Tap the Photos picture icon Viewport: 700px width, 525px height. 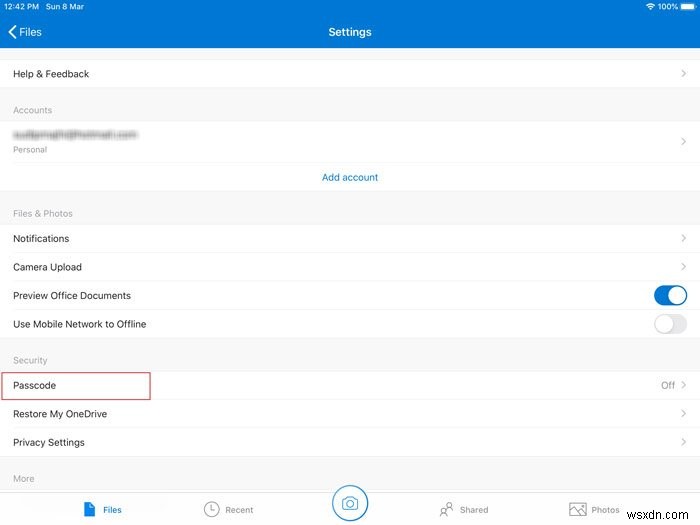click(578, 509)
